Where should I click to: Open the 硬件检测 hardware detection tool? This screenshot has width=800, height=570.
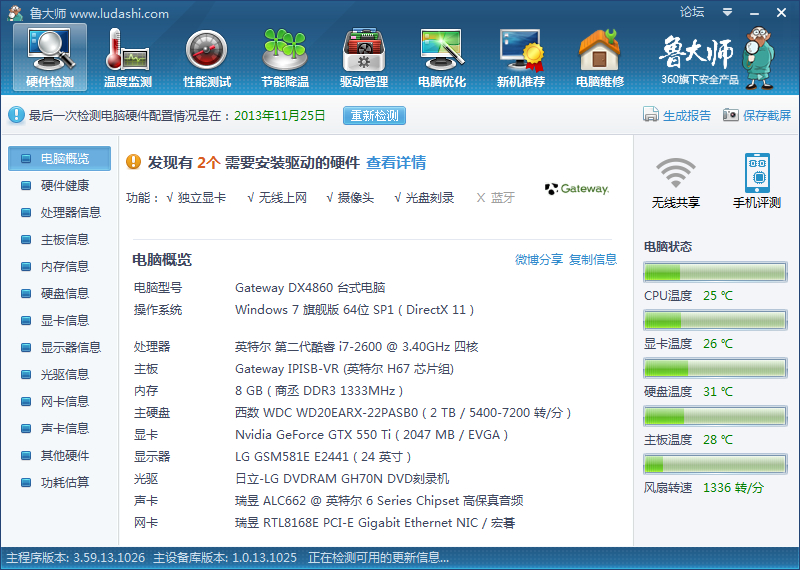click(x=50, y=58)
